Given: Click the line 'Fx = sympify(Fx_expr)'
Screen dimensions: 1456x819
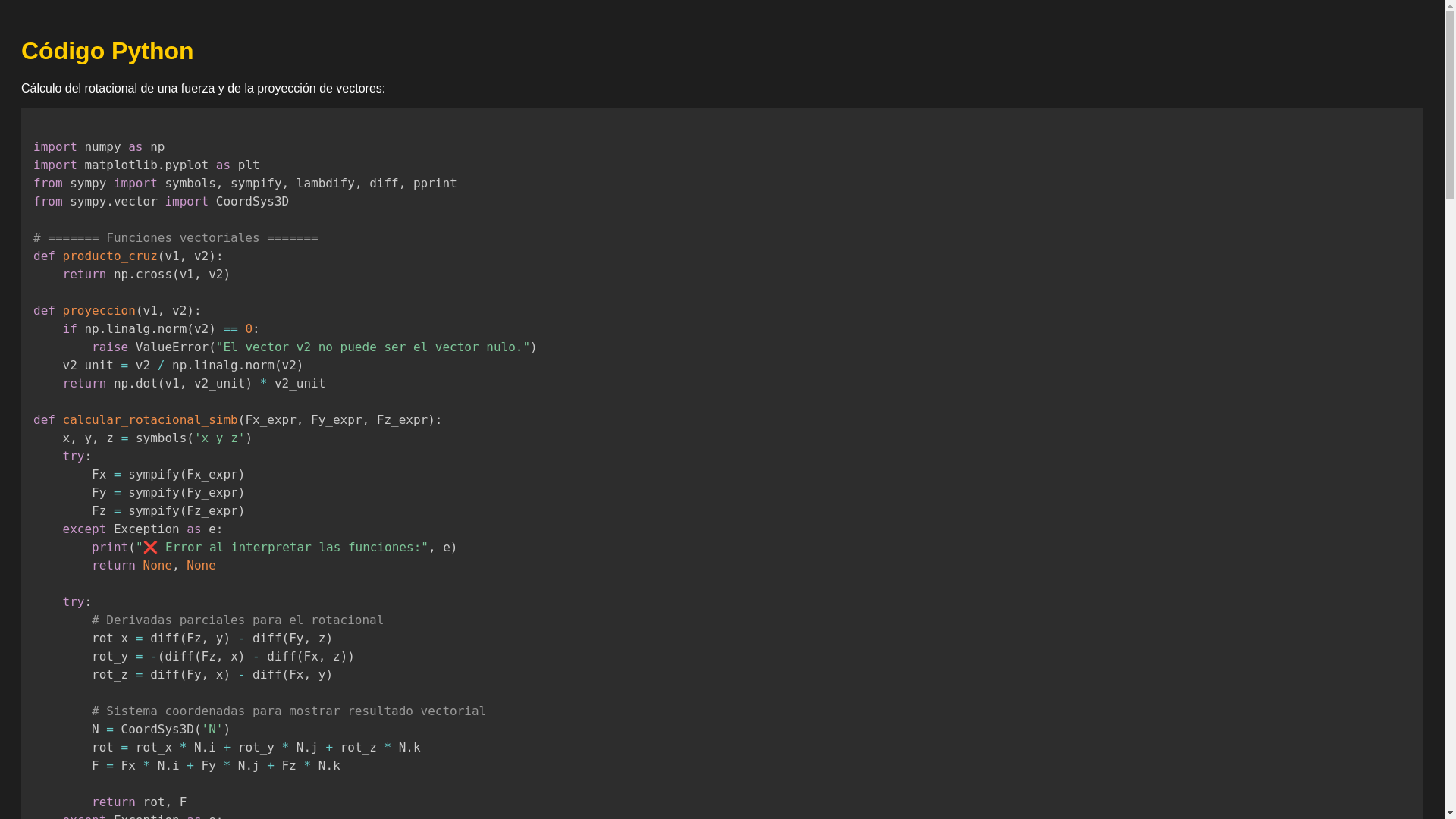Looking at the screenshot, I should click(x=168, y=474).
